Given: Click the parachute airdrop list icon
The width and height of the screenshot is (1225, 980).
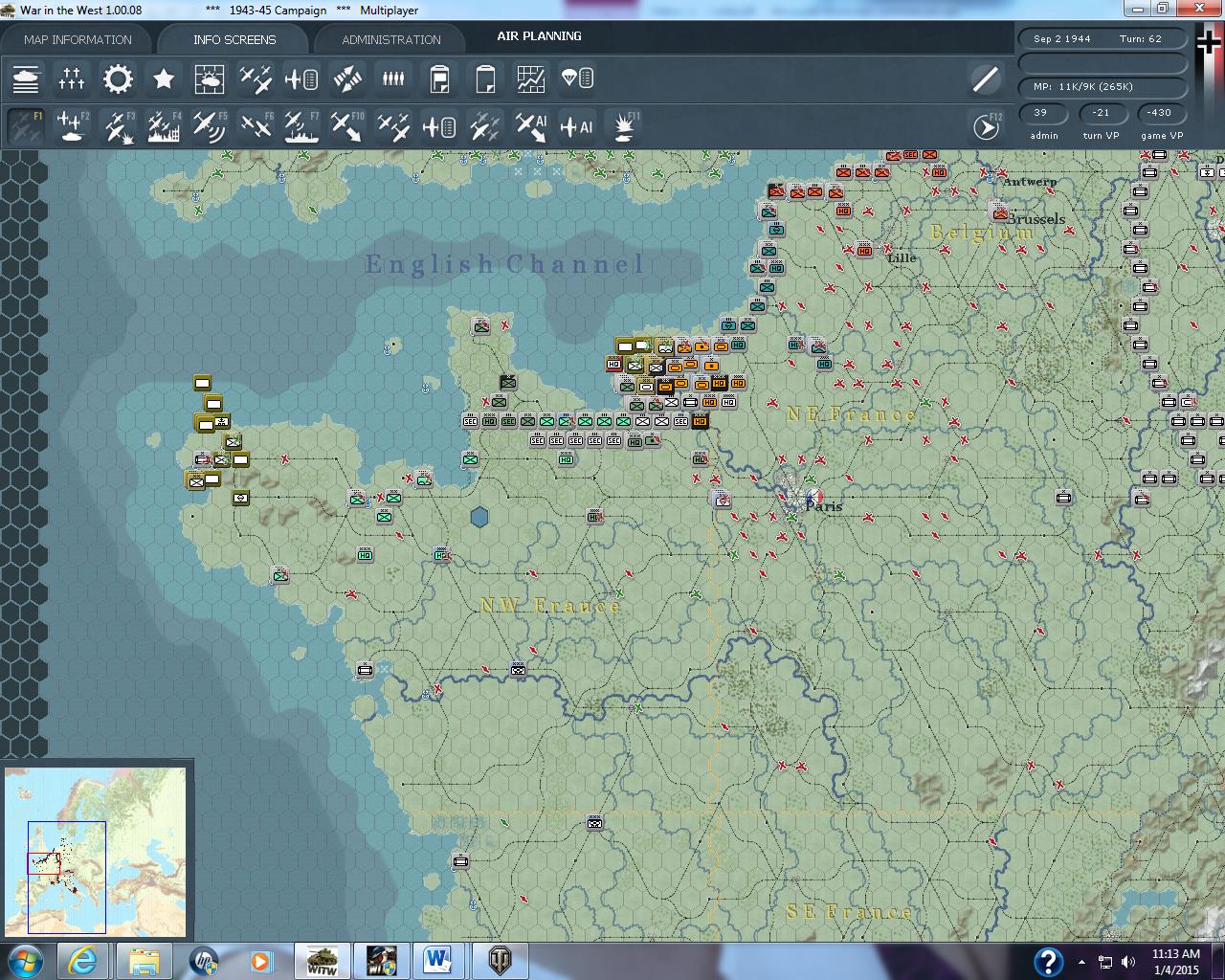Looking at the screenshot, I should pos(577,78).
